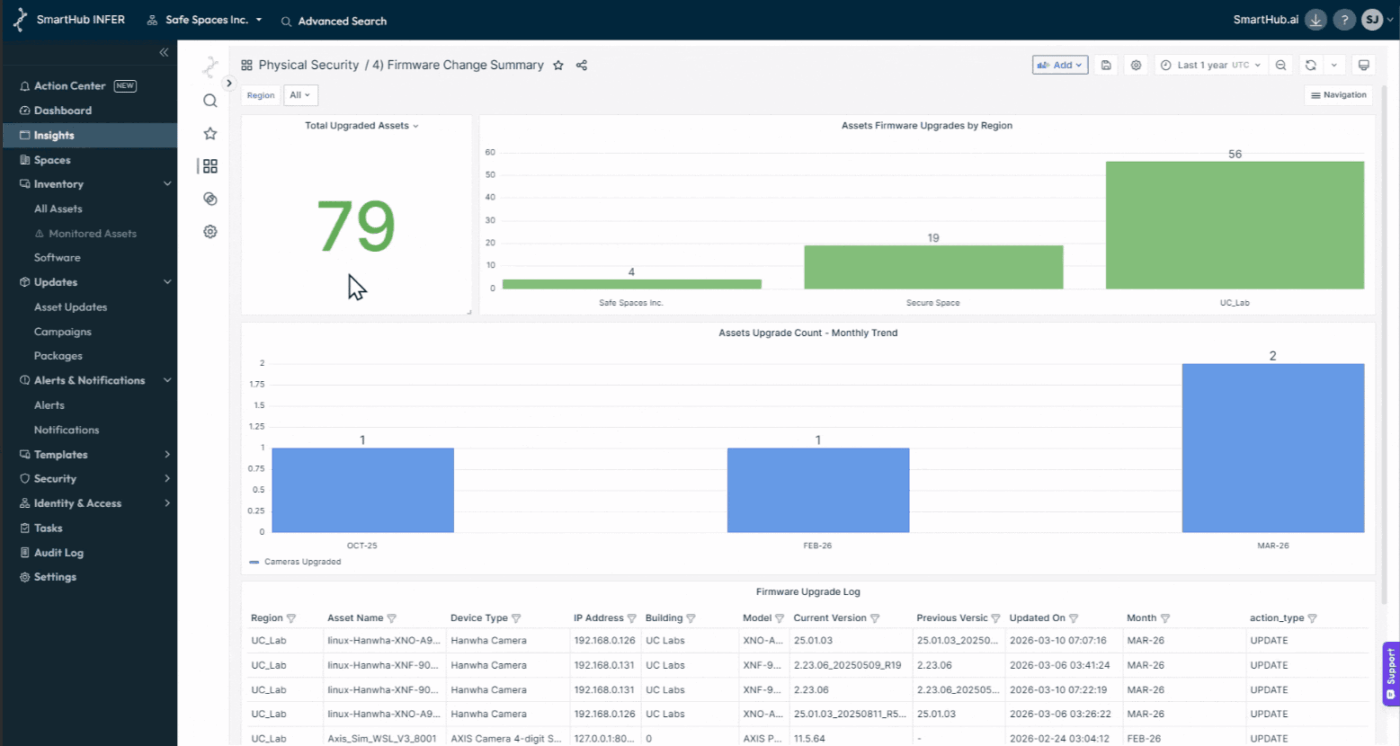This screenshot has width=1400, height=746.
Task: Collapse the left navigation sidebar
Action: point(162,52)
